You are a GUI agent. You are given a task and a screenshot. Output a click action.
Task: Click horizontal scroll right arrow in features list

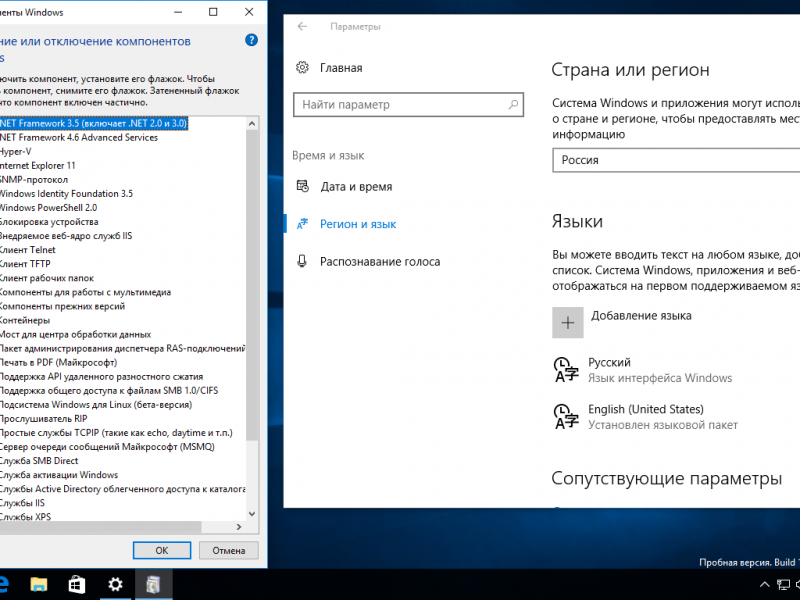click(239, 527)
